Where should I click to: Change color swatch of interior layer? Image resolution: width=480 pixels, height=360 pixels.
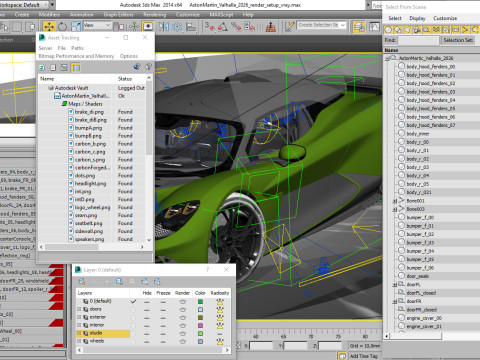(x=200, y=326)
